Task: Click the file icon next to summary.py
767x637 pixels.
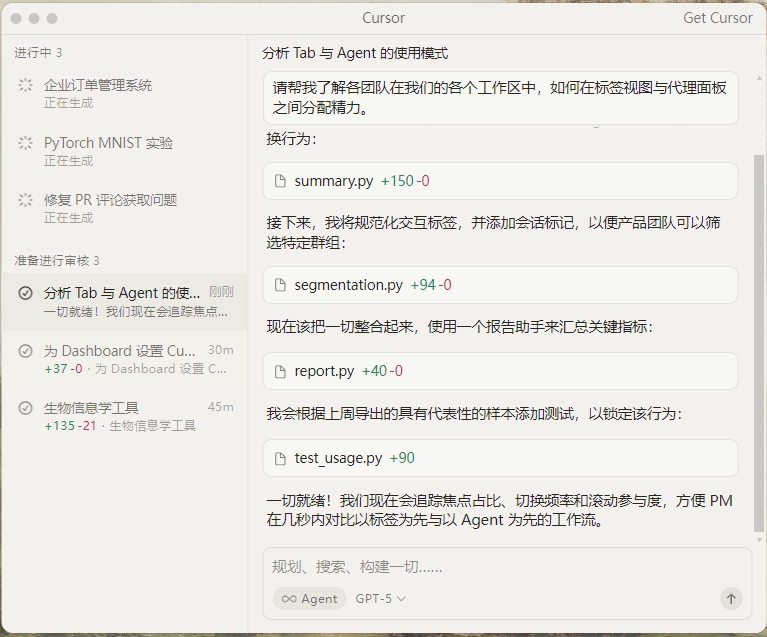Action: 280,181
